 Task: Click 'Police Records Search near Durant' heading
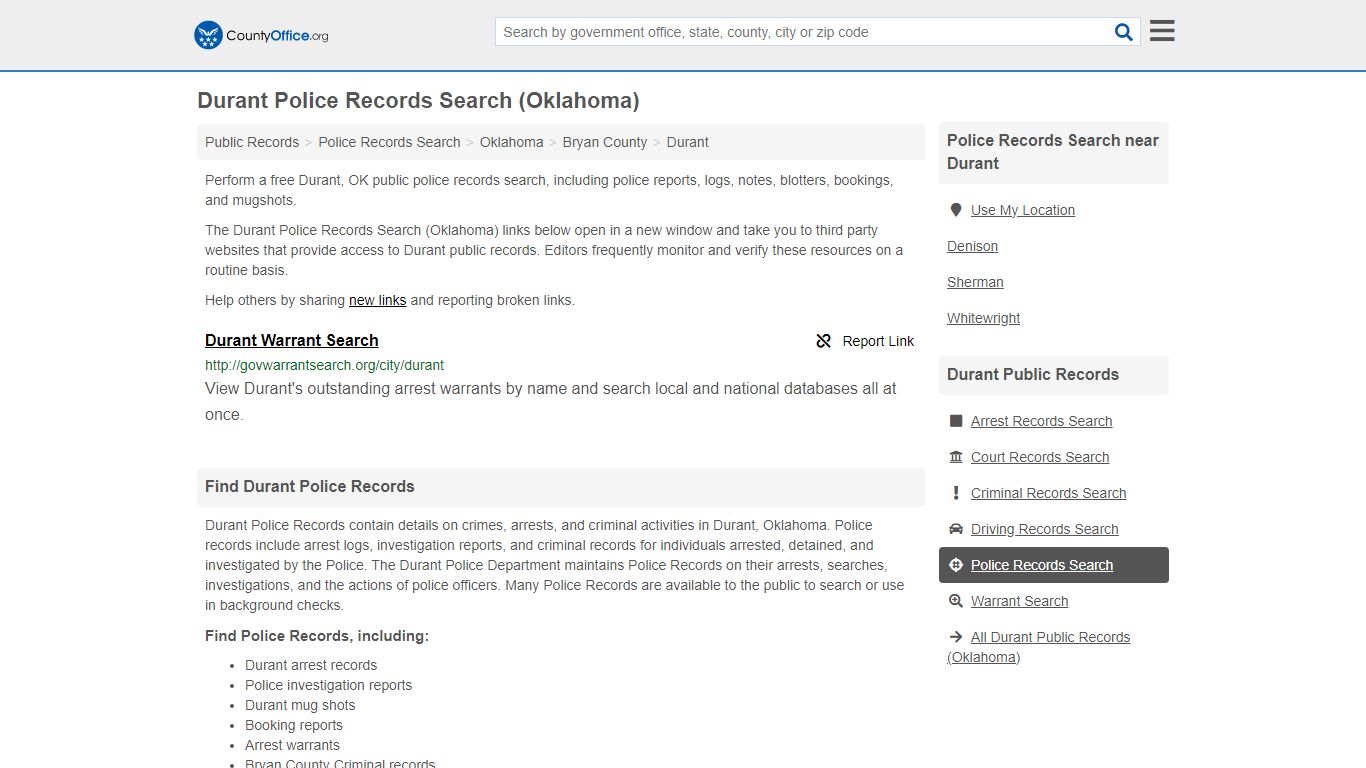1053,152
